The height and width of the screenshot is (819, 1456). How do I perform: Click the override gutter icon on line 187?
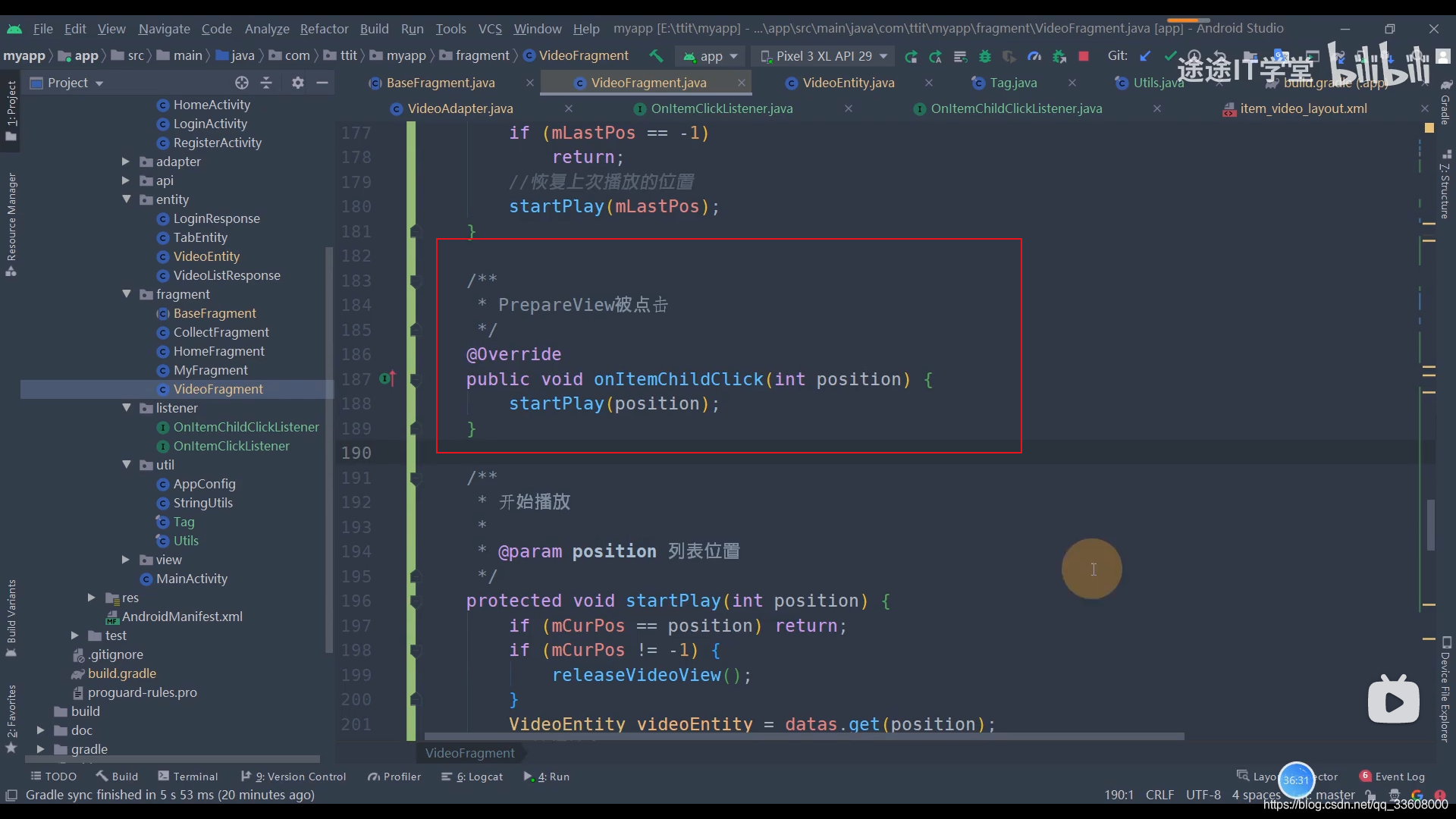388,378
